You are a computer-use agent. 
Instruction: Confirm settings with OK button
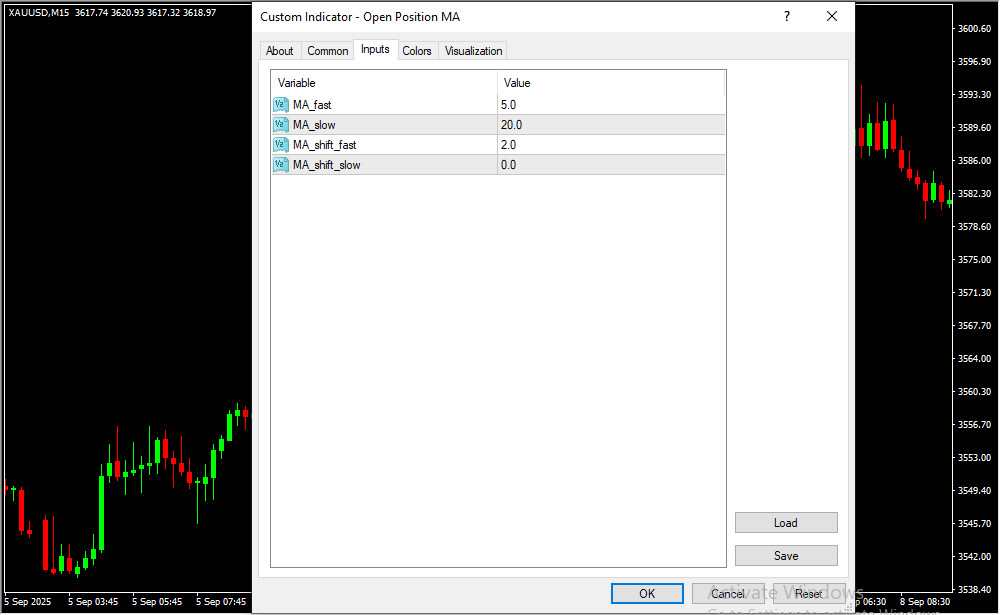[647, 594]
